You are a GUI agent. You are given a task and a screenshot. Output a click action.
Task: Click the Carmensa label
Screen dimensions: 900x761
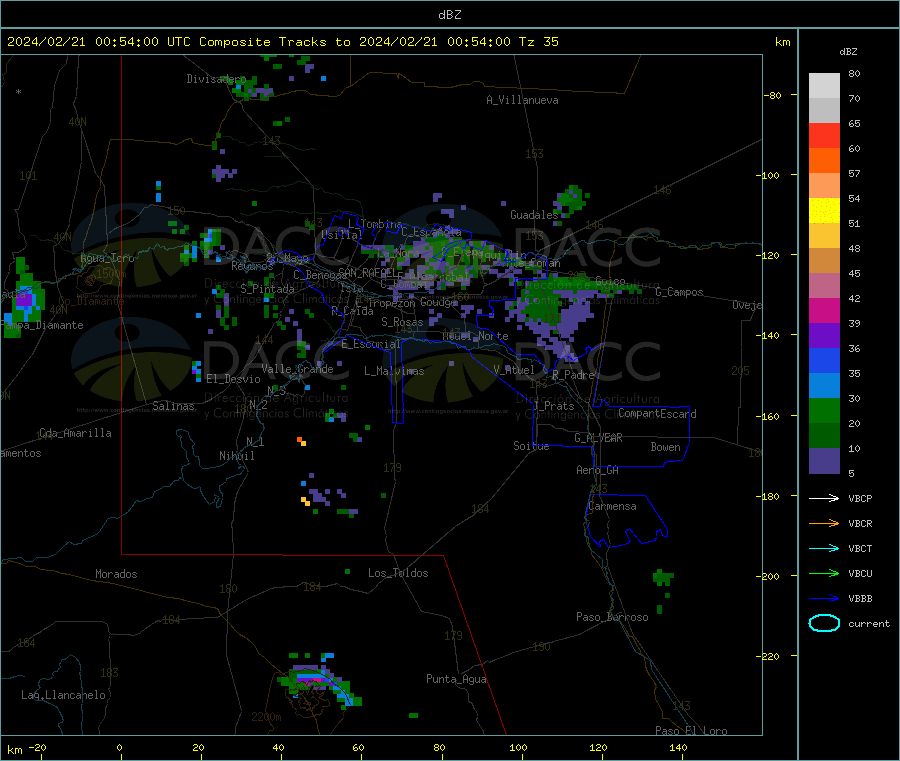tap(612, 506)
